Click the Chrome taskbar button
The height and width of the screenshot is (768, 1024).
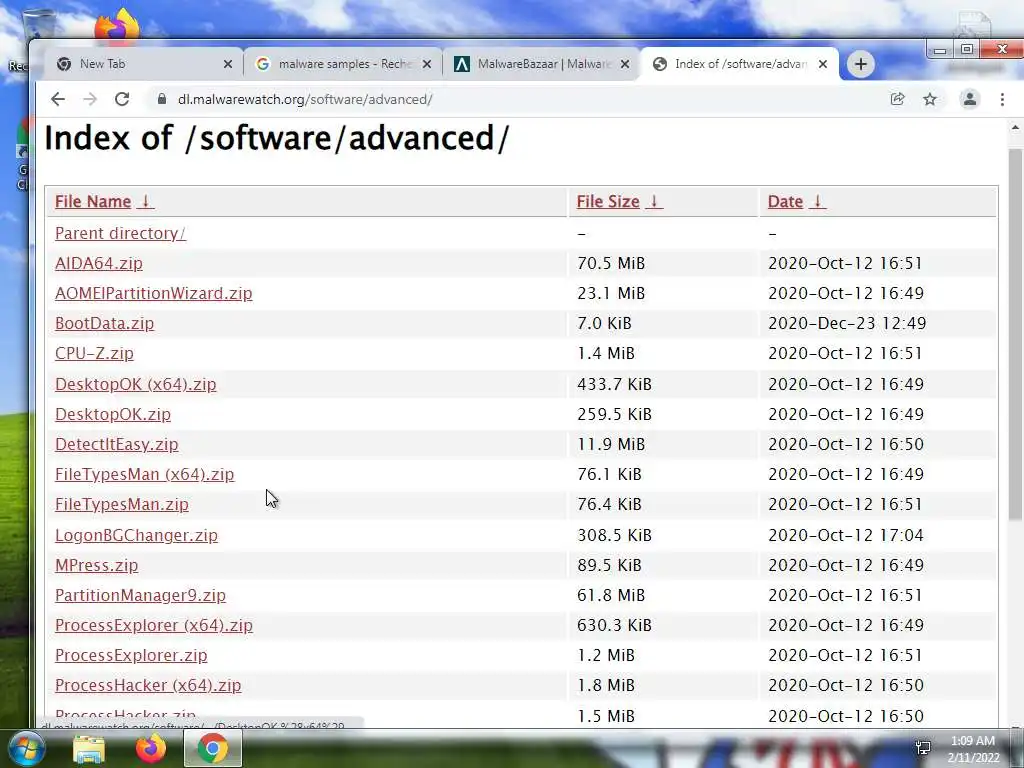point(213,748)
